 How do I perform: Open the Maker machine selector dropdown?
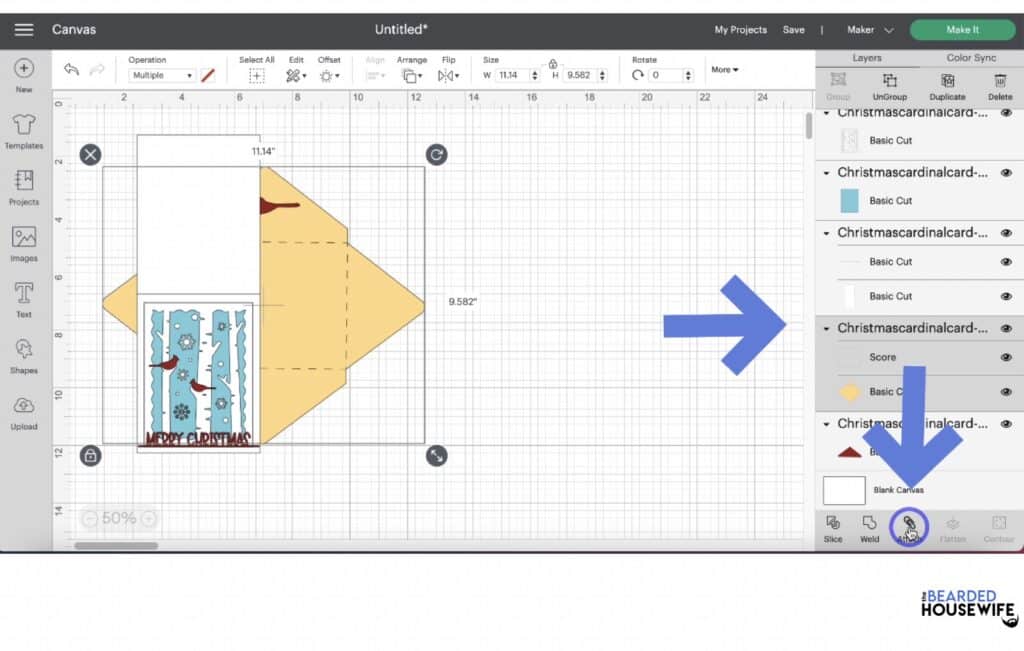870,30
